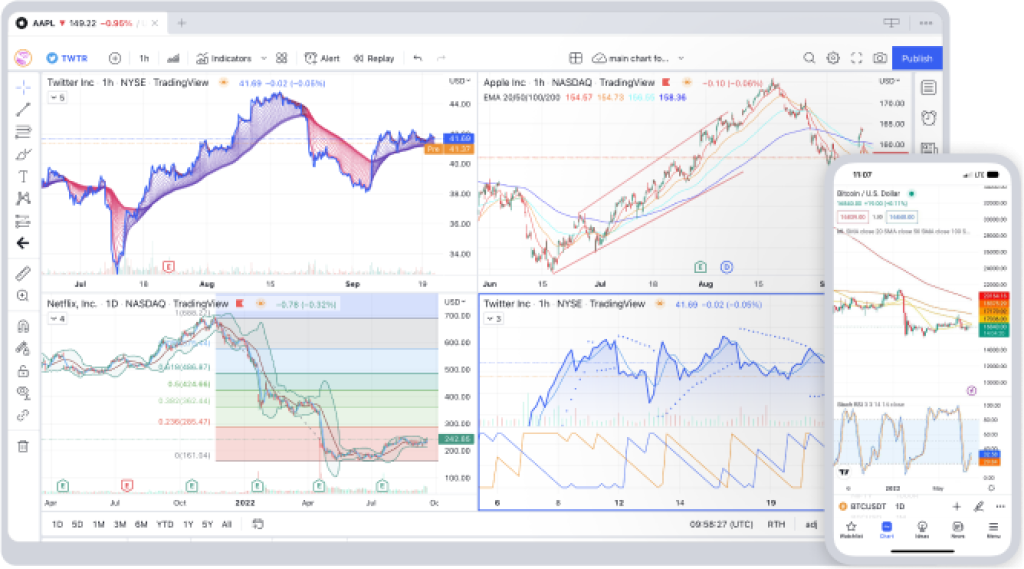Screen dimensions: 1024x569
Task: Toggle magnet mode in left toolbar
Action: [23, 325]
